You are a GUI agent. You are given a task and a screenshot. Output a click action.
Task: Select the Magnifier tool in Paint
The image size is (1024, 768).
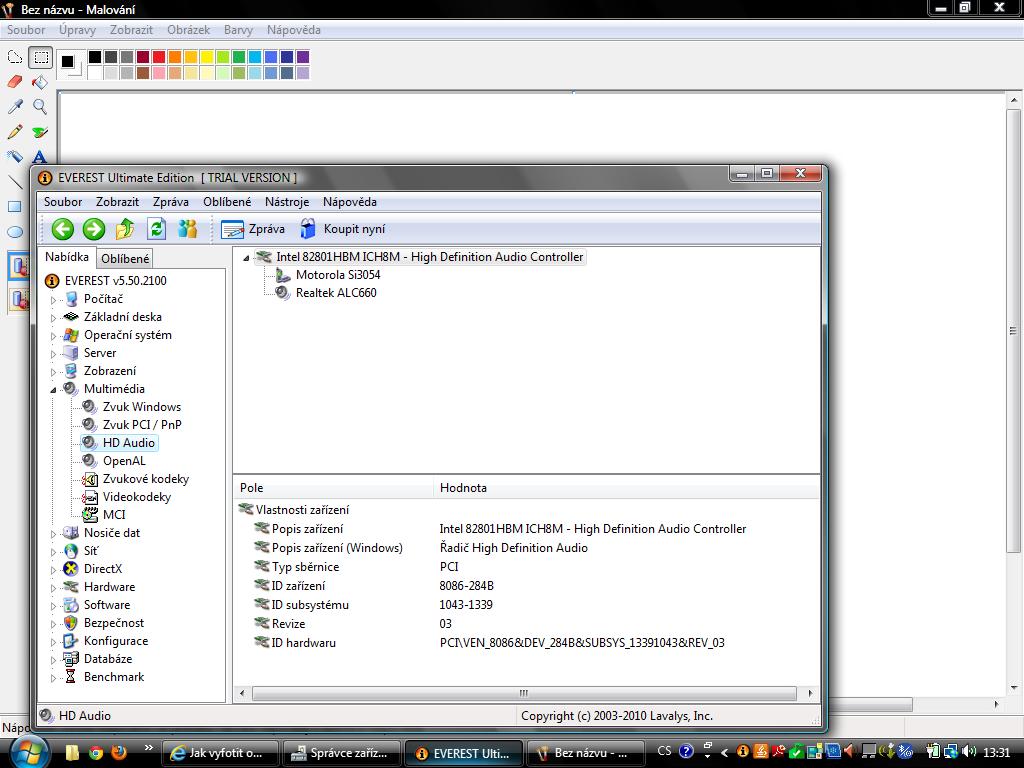[40, 106]
